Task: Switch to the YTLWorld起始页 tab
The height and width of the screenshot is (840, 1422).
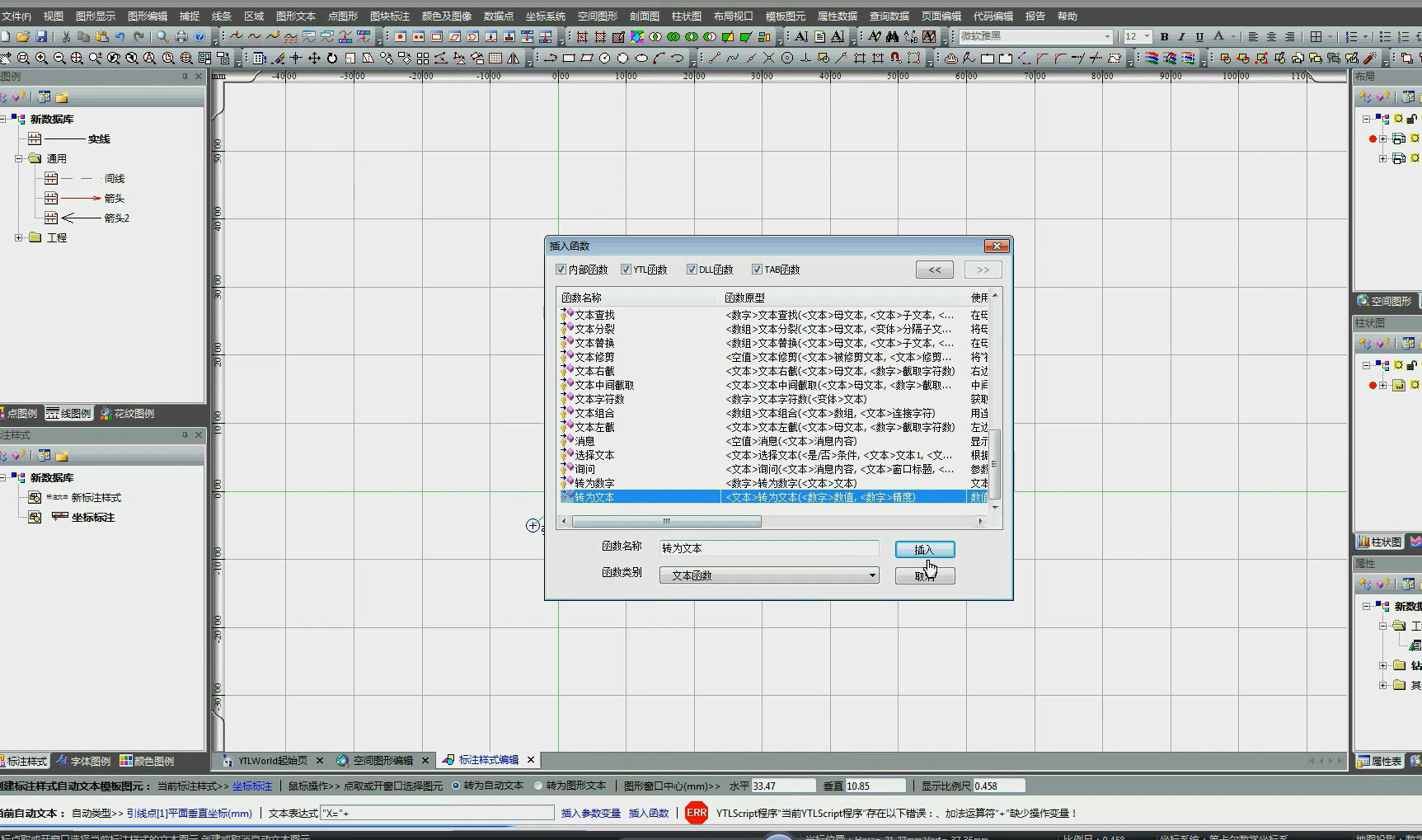Action: (x=273, y=760)
